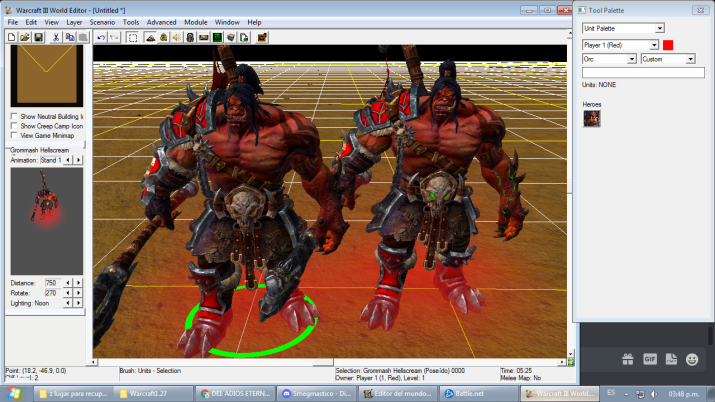Increase Rotate value with right arrow

pos(78,293)
